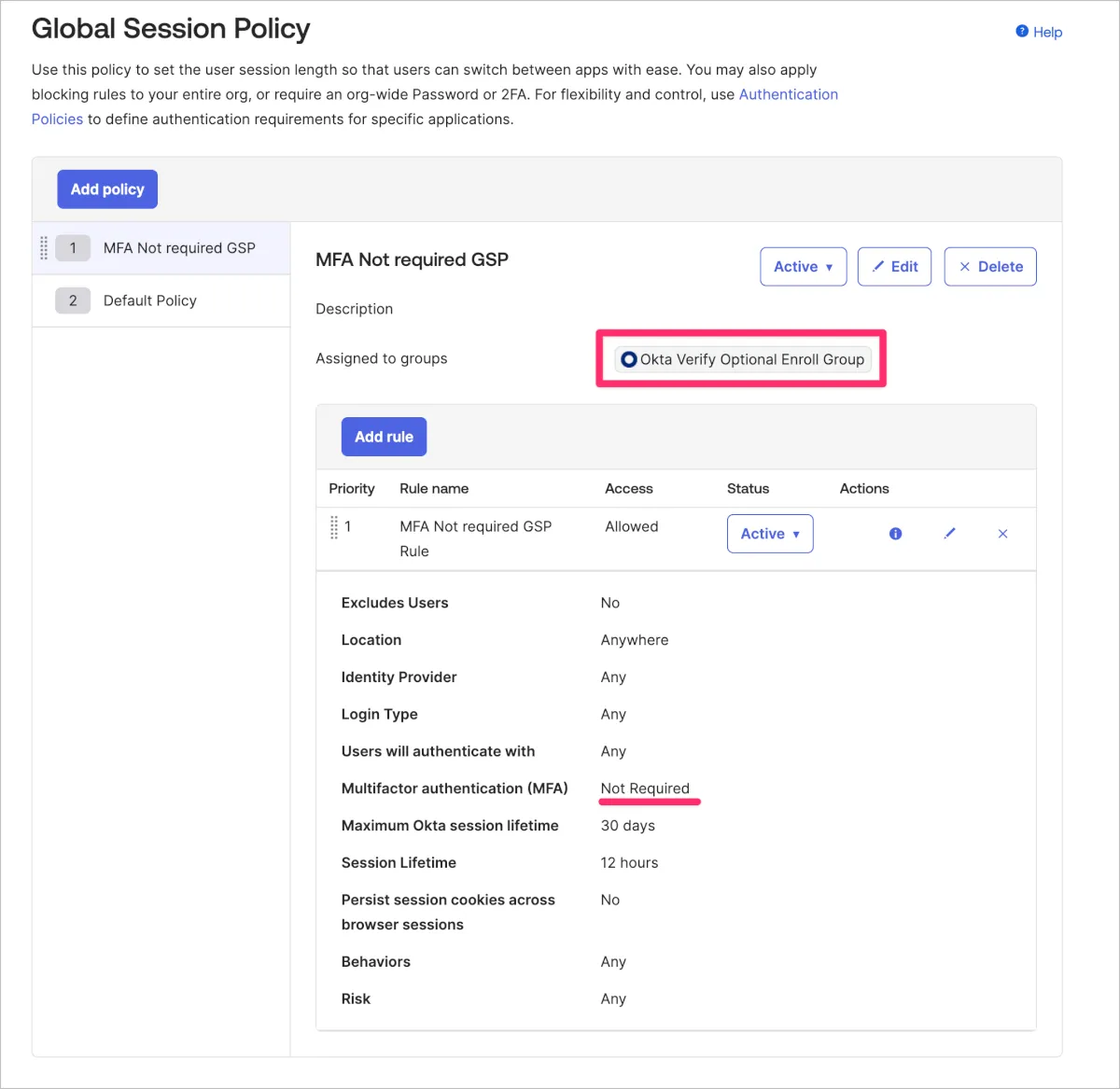This screenshot has width=1120, height=1089.
Task: Click the Edit policy button
Action: (894, 267)
